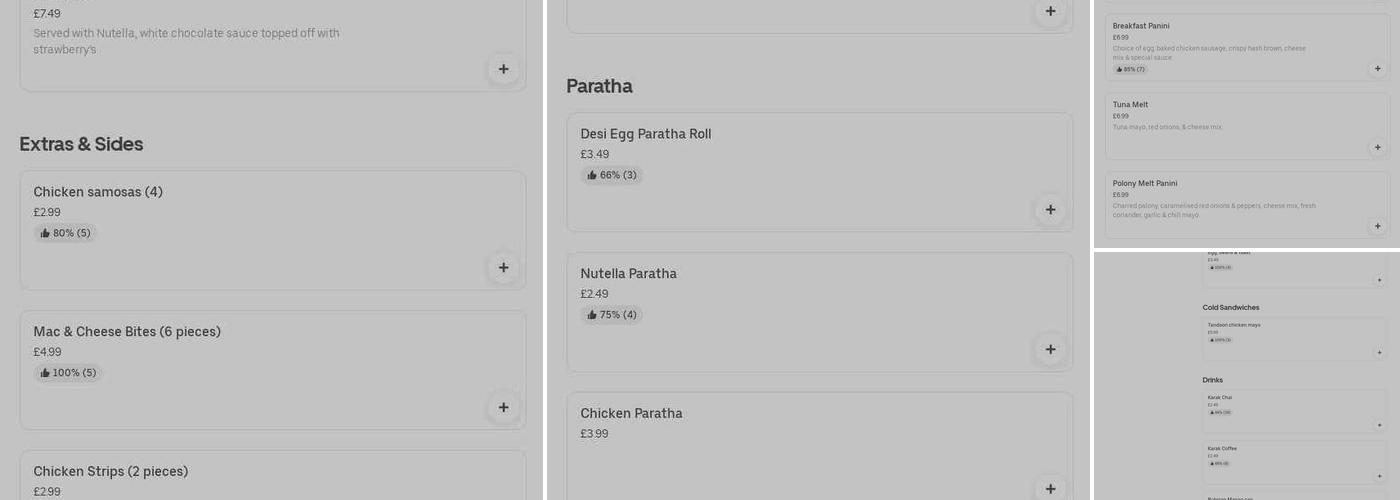Add Chicken samosas to the basket
This screenshot has width=1400, height=500.
point(503,268)
